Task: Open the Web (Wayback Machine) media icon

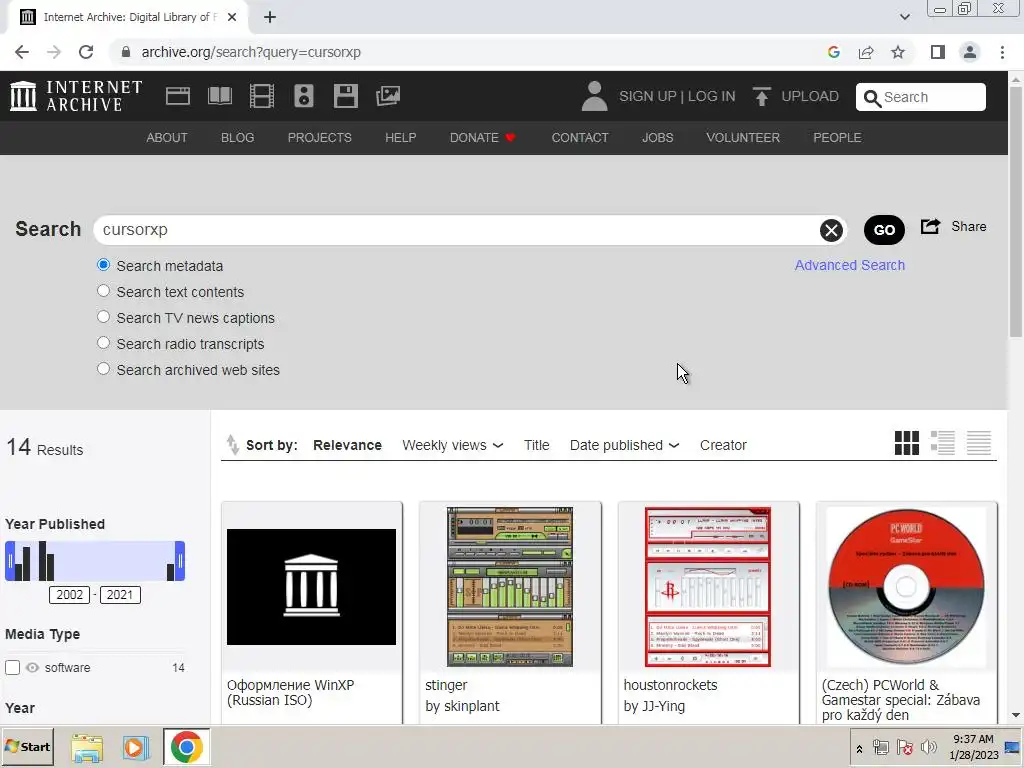Action: pos(178,96)
